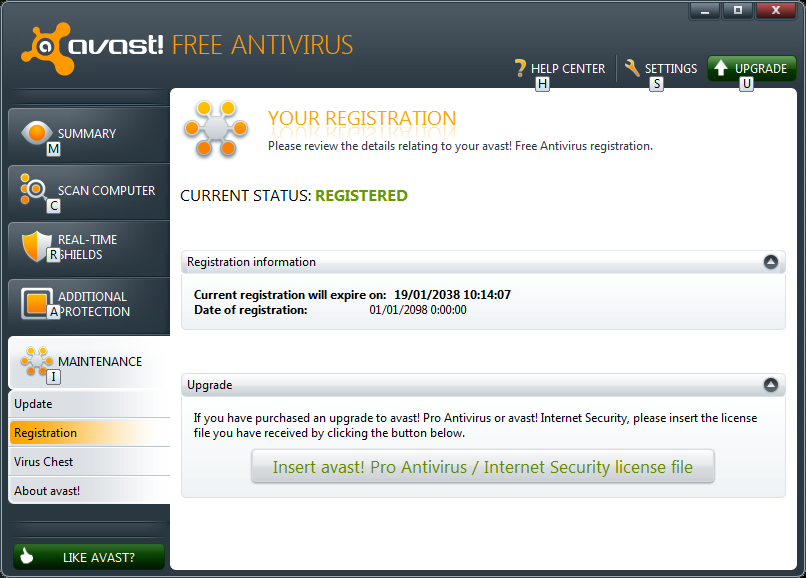Click the Additional Protection orange square icon
Screen dimensions: 806x578
click(35, 302)
